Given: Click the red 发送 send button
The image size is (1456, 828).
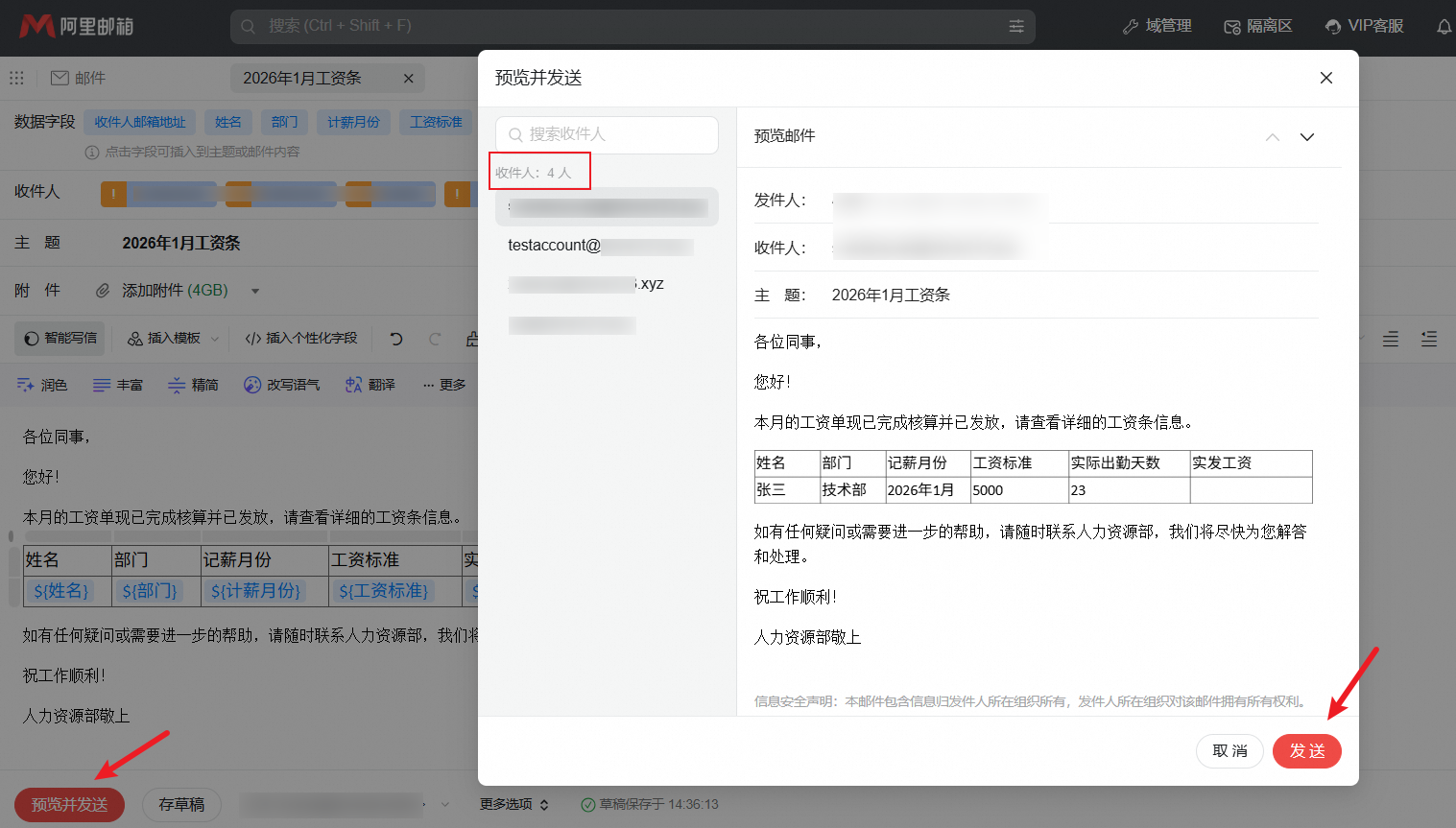Looking at the screenshot, I should [1306, 750].
